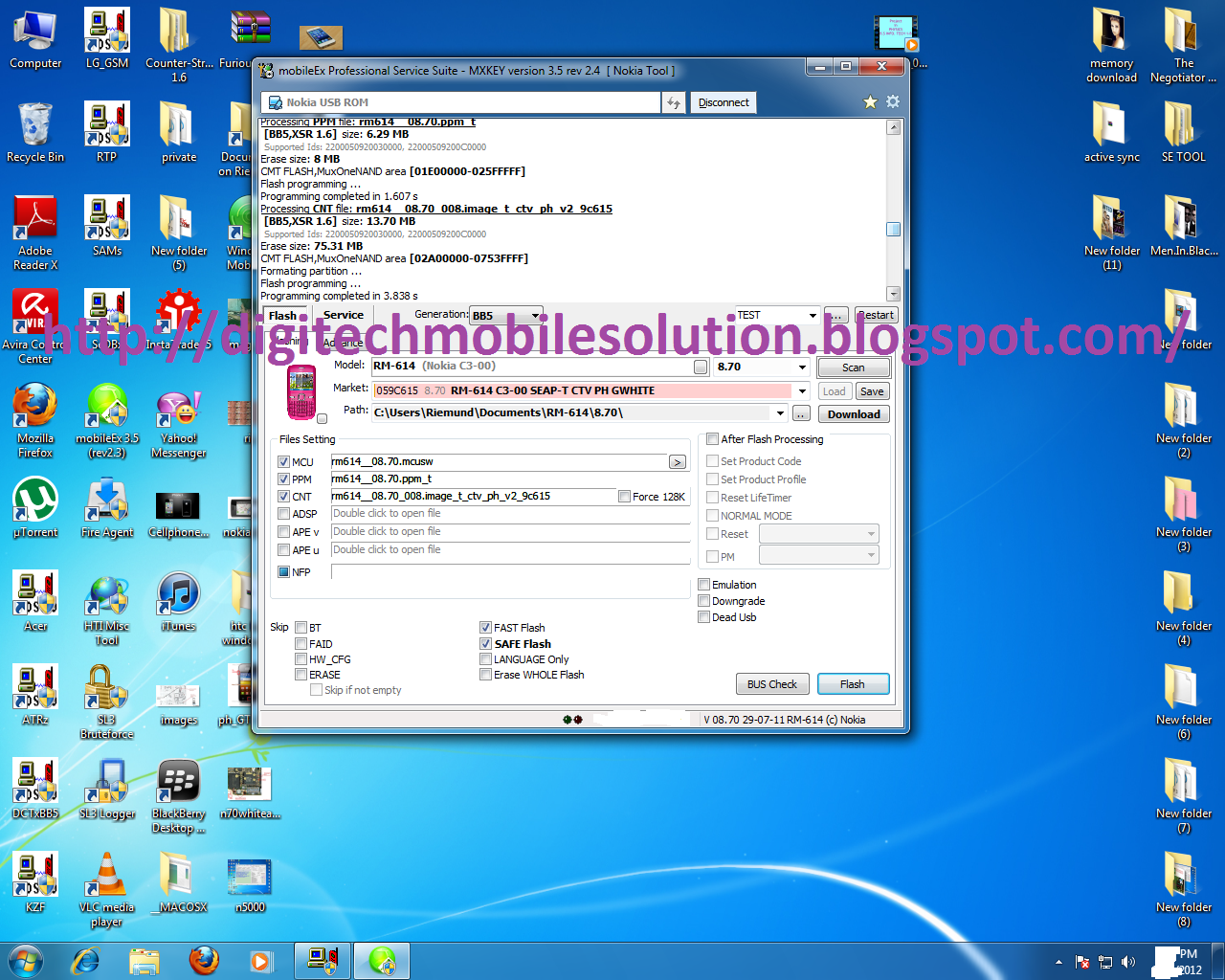
Task: Open the Adobe Reader X desktop icon
Action: (35, 234)
